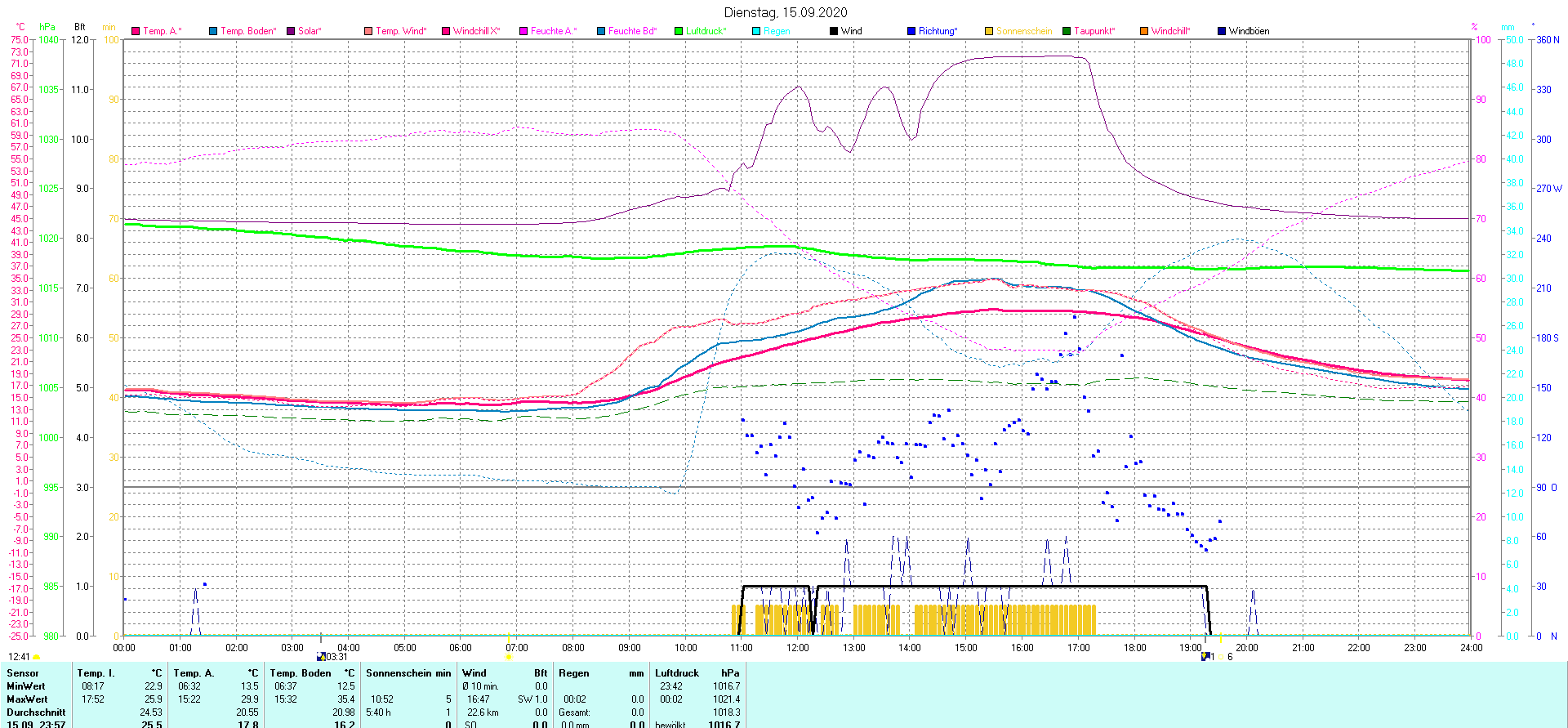Click the Temp. I. column header in table
This screenshot has height=728, width=1568.
pyautogui.click(x=96, y=673)
